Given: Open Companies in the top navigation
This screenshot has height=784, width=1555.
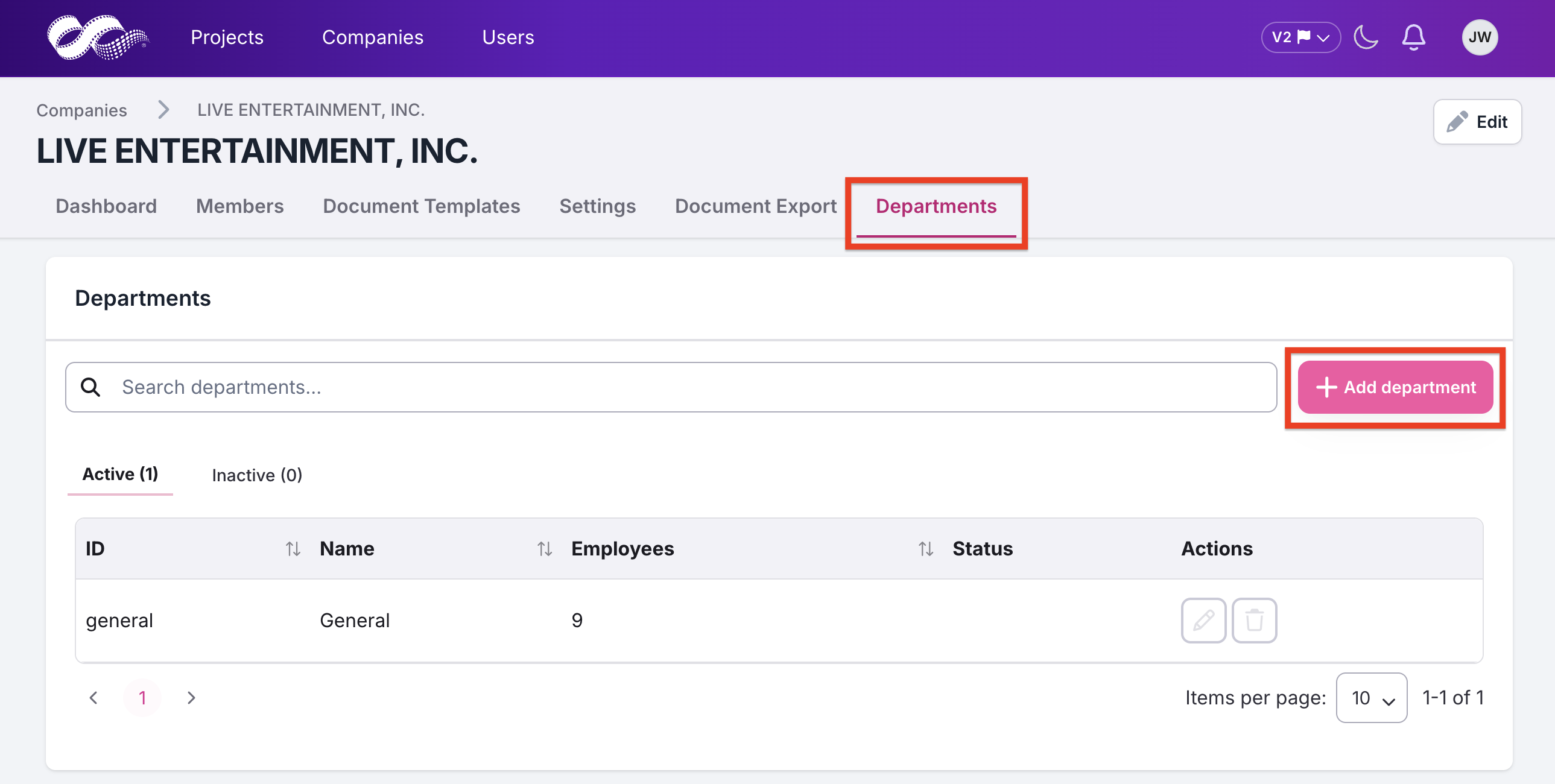Looking at the screenshot, I should click(372, 37).
